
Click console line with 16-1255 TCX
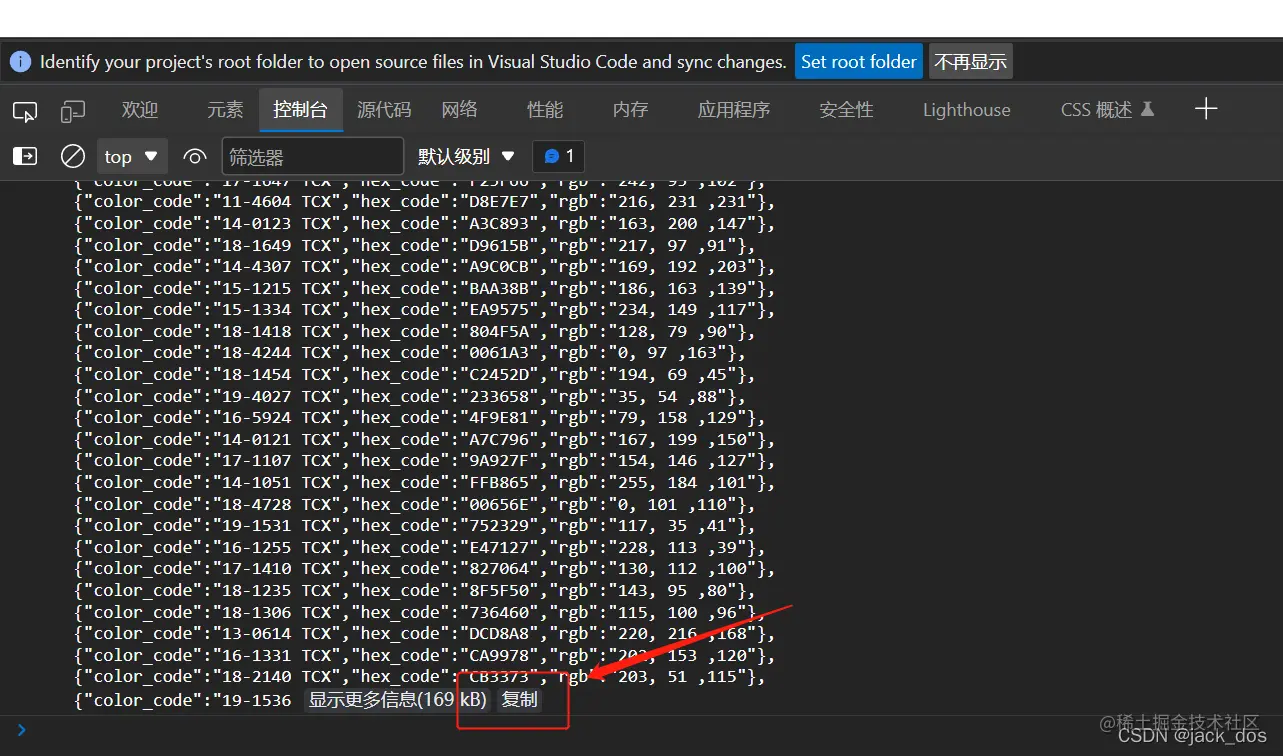pos(420,547)
